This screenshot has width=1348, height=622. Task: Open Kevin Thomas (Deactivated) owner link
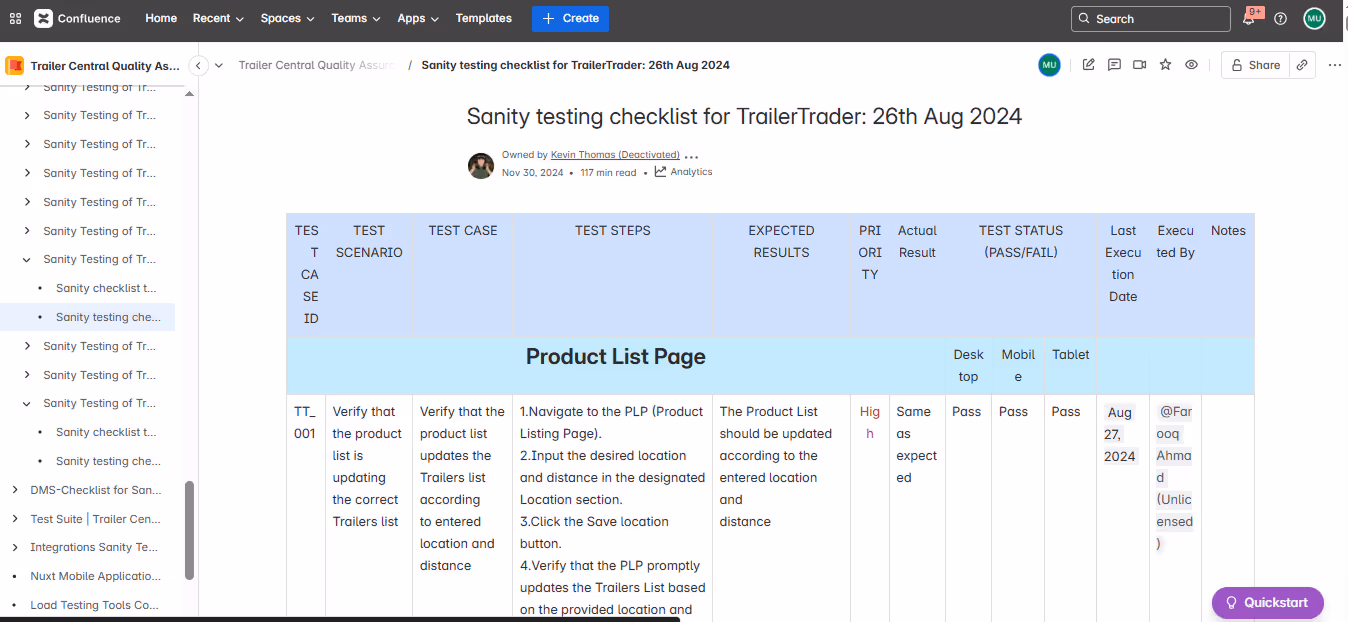[x=615, y=155]
